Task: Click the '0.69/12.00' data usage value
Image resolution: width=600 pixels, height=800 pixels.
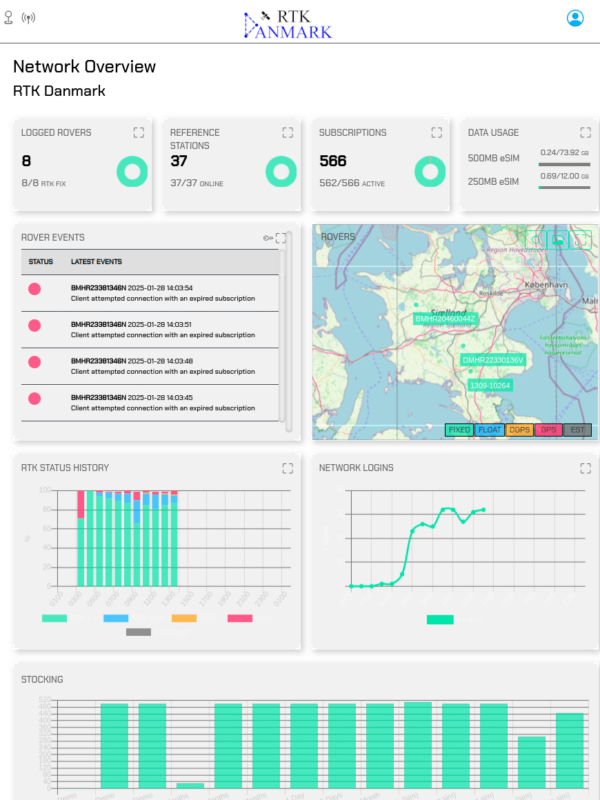Action: point(564,176)
